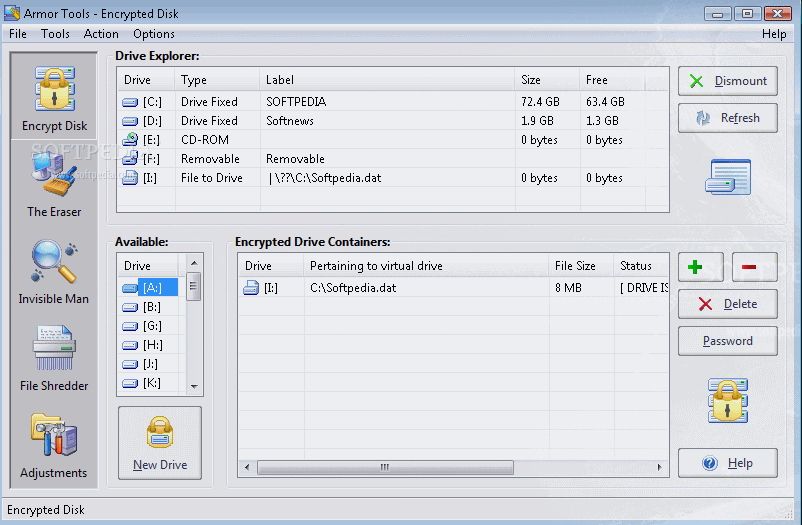Click the File Size column header

(x=581, y=266)
